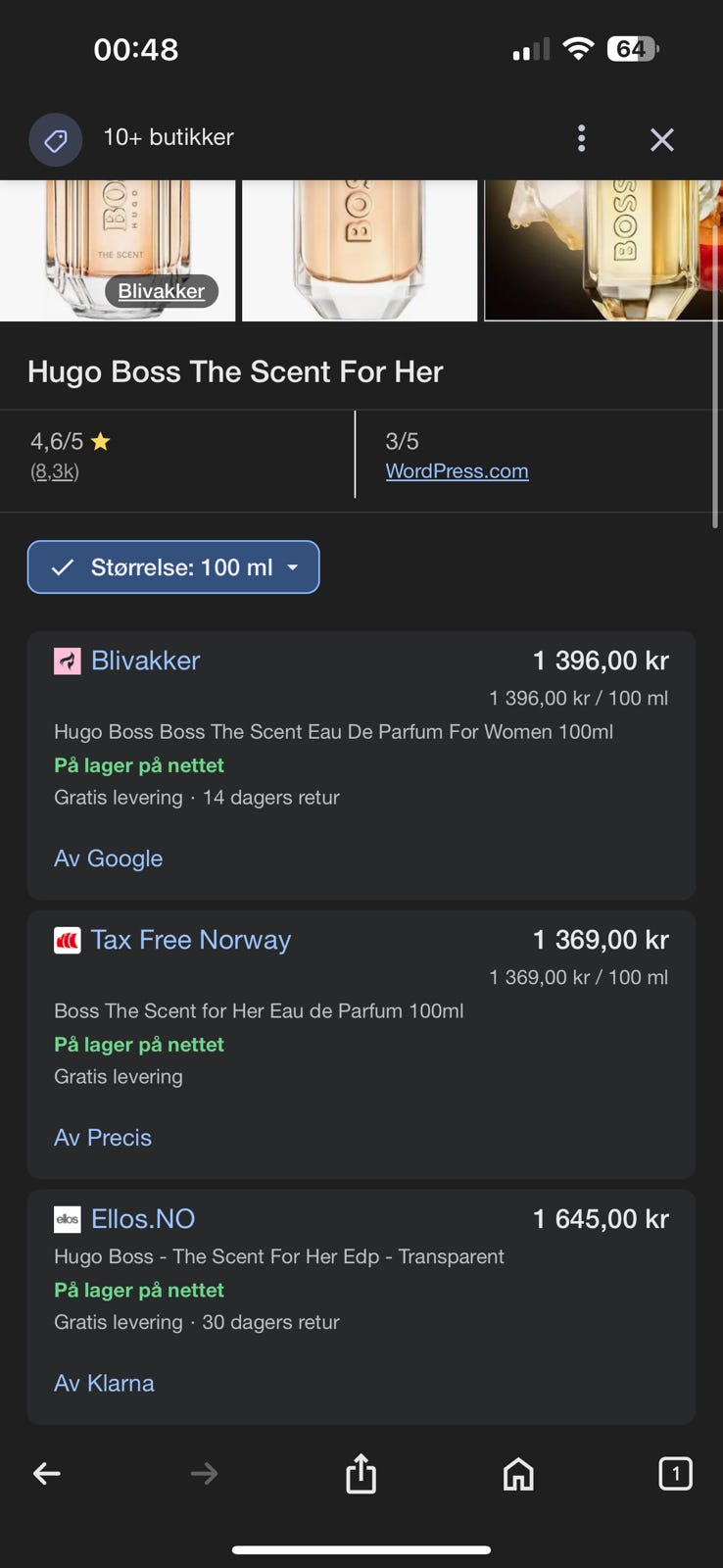Tap the browser forward arrow
Screen dimensions: 723x1568
point(204,1473)
